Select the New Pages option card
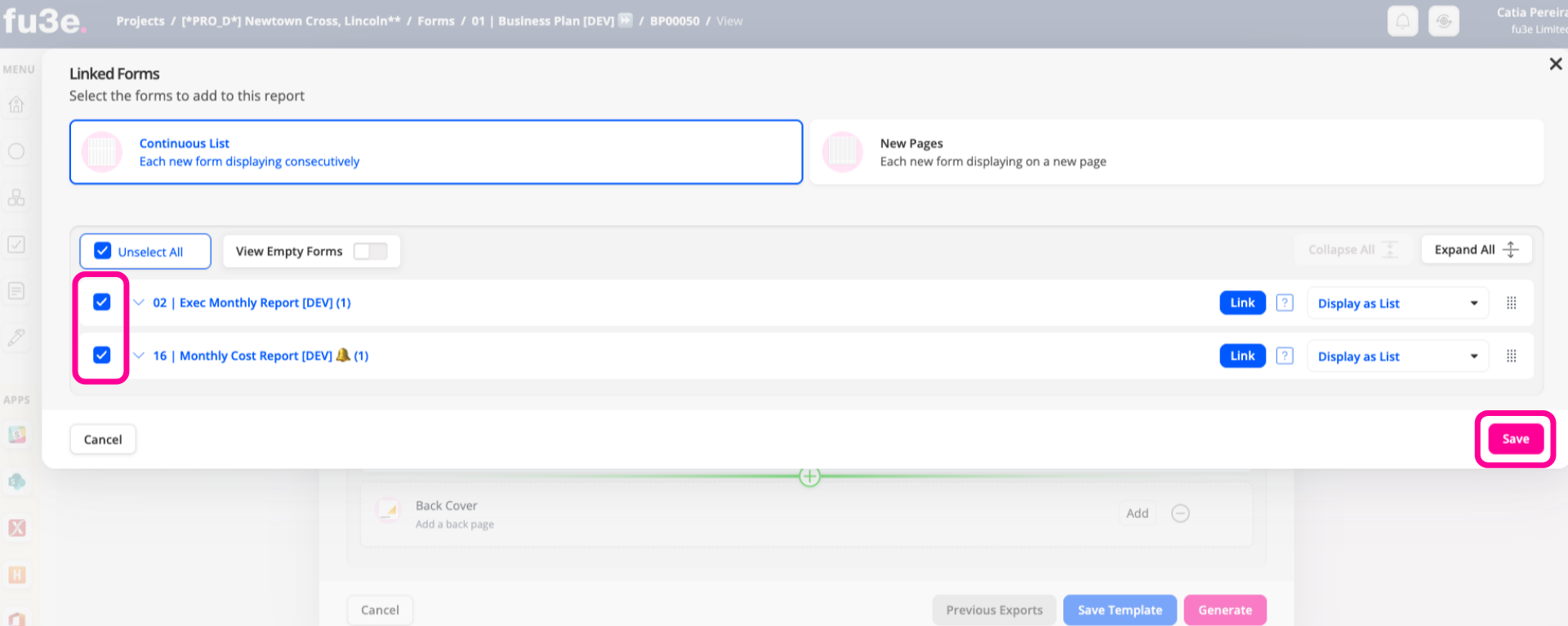The image size is (1568, 626). pos(1177,152)
